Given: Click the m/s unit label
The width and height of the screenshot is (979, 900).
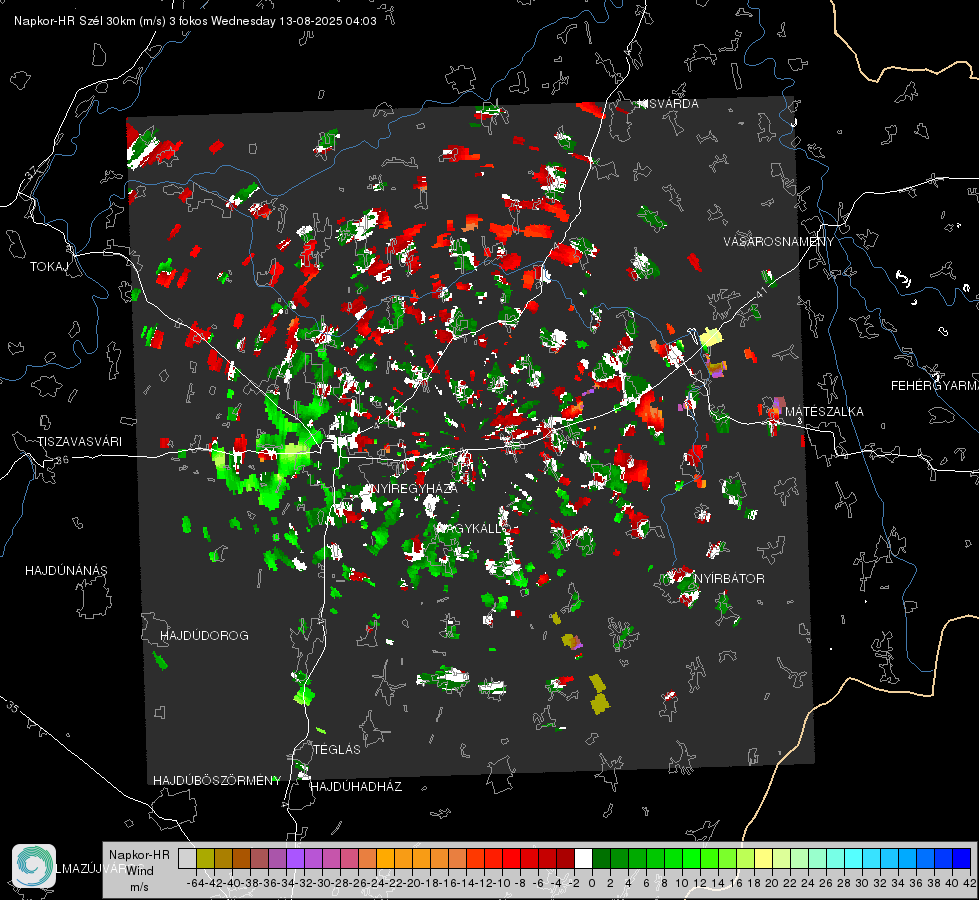Looking at the screenshot, I should (139, 887).
